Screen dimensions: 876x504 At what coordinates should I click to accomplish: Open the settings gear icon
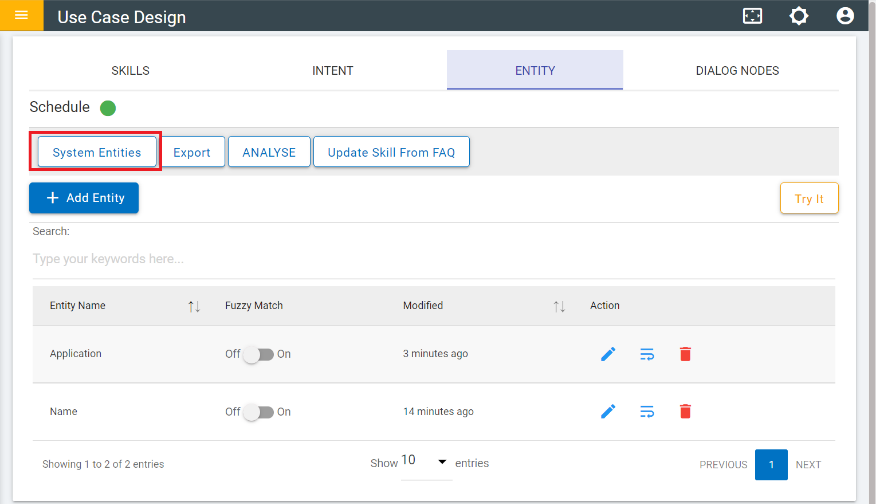click(798, 16)
